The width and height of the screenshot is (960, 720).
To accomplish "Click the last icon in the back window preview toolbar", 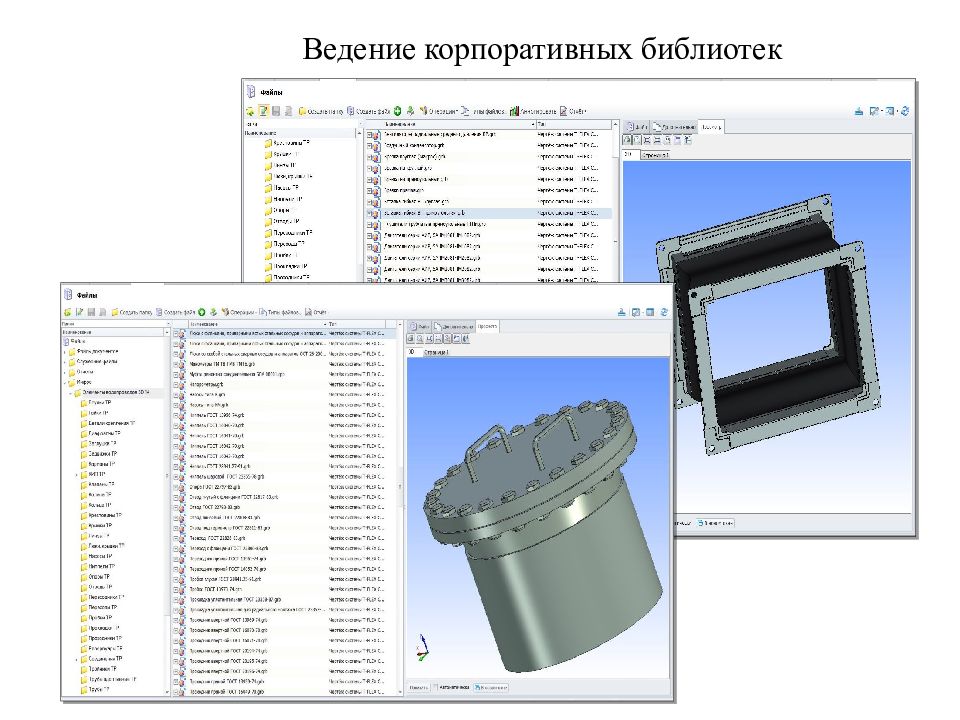I will click(688, 140).
